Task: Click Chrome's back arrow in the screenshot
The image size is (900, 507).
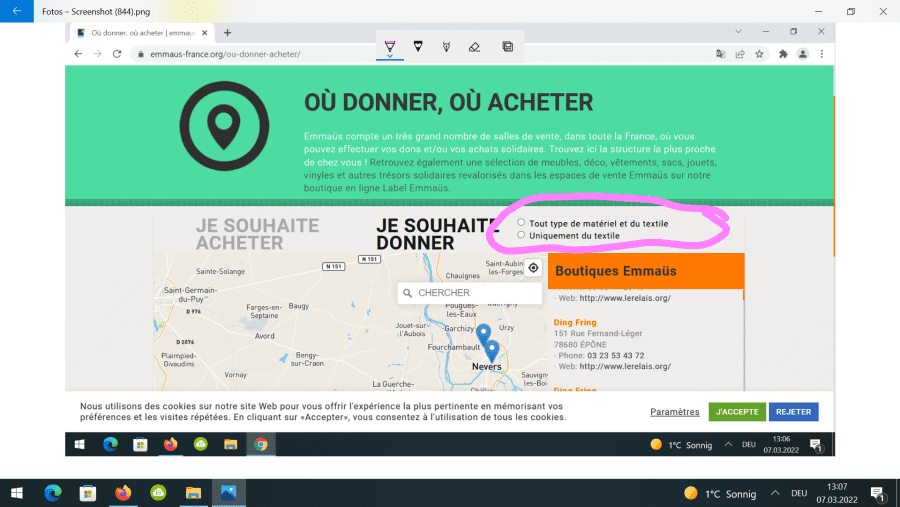Action: pos(78,54)
